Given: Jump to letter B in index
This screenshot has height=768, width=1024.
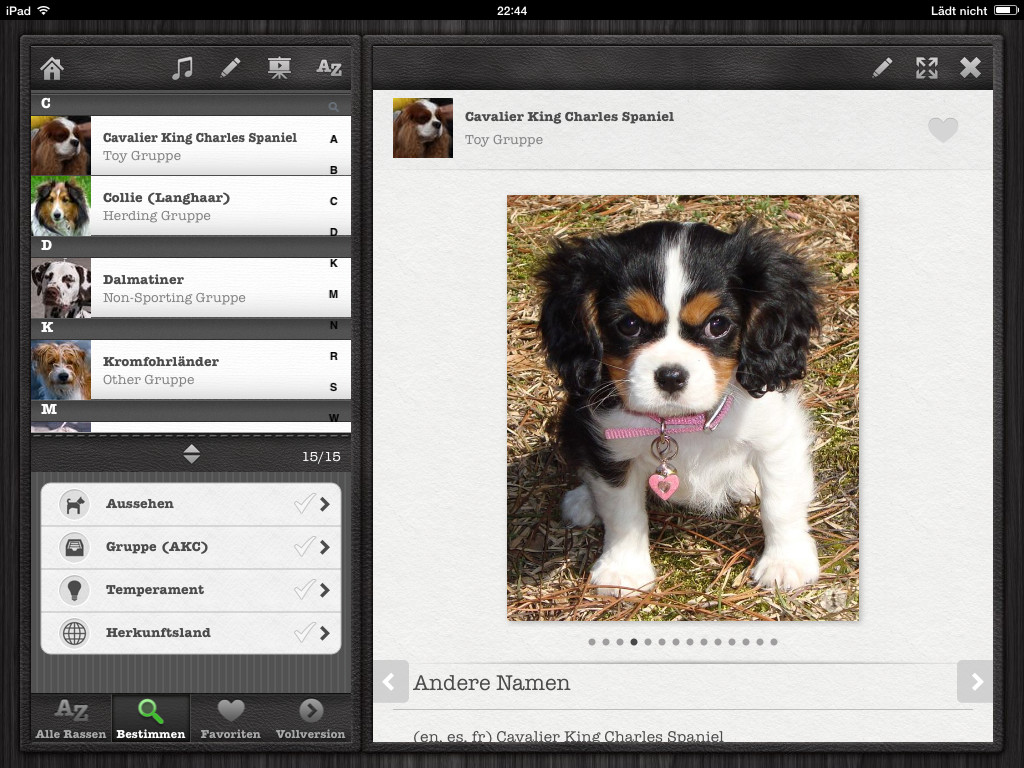Looking at the screenshot, I should click(334, 170).
